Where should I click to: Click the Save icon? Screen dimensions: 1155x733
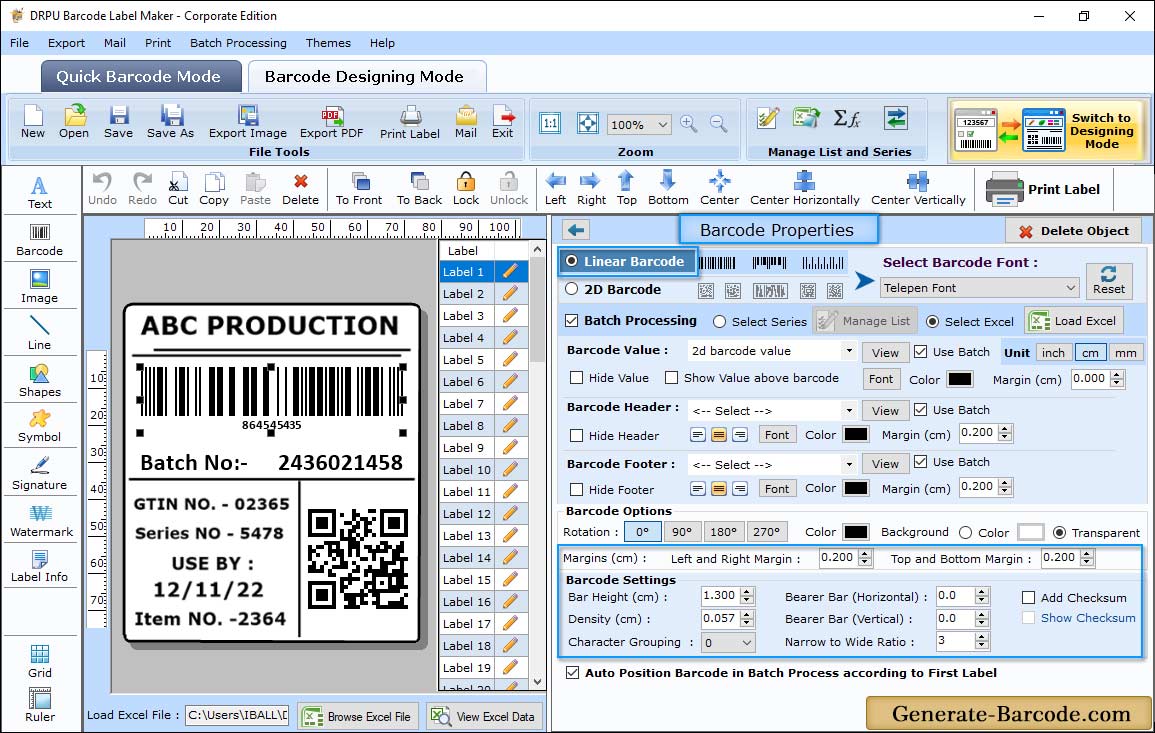click(x=118, y=122)
